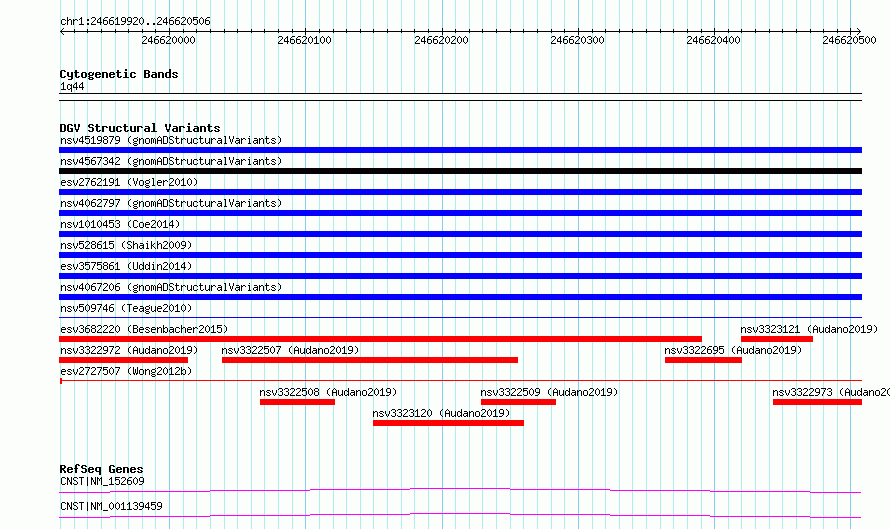Click the nsv4067206 (gnomADStructuralVariants) label
Image resolution: width=890 pixels, height=529 pixels.
coord(171,287)
